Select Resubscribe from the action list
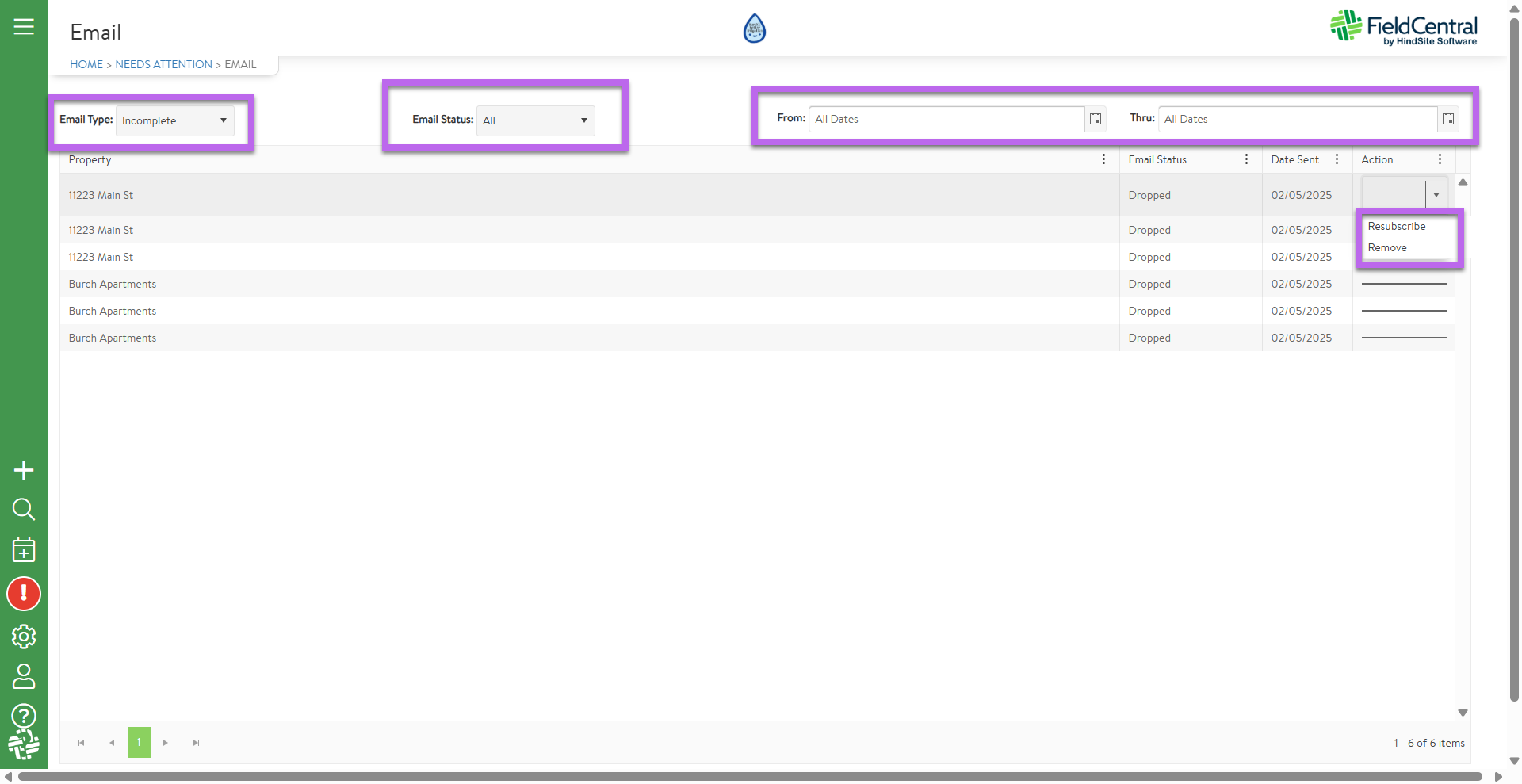Screen dimensions: 1522x784 [1397, 227]
